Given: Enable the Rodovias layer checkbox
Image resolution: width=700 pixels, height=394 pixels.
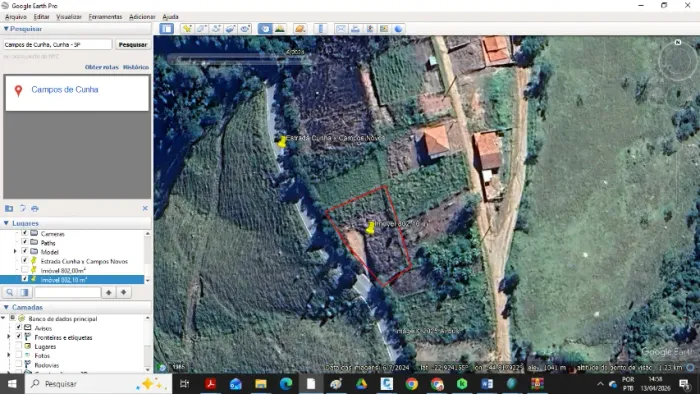Looking at the screenshot, I should point(18,365).
